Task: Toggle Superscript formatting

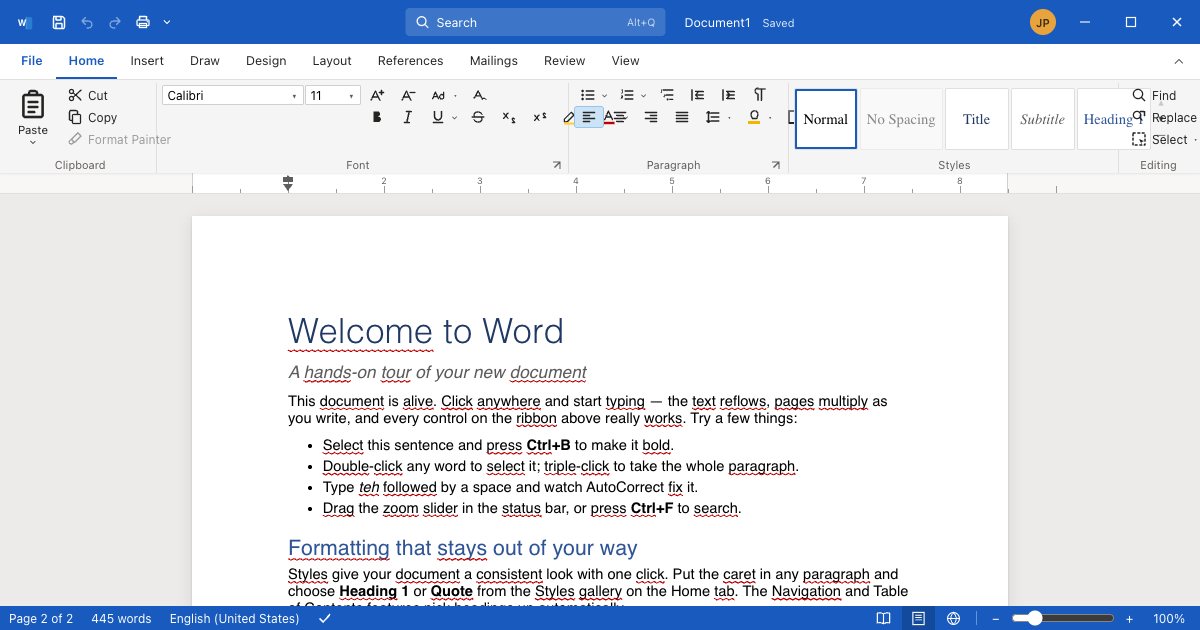Action: [x=540, y=117]
